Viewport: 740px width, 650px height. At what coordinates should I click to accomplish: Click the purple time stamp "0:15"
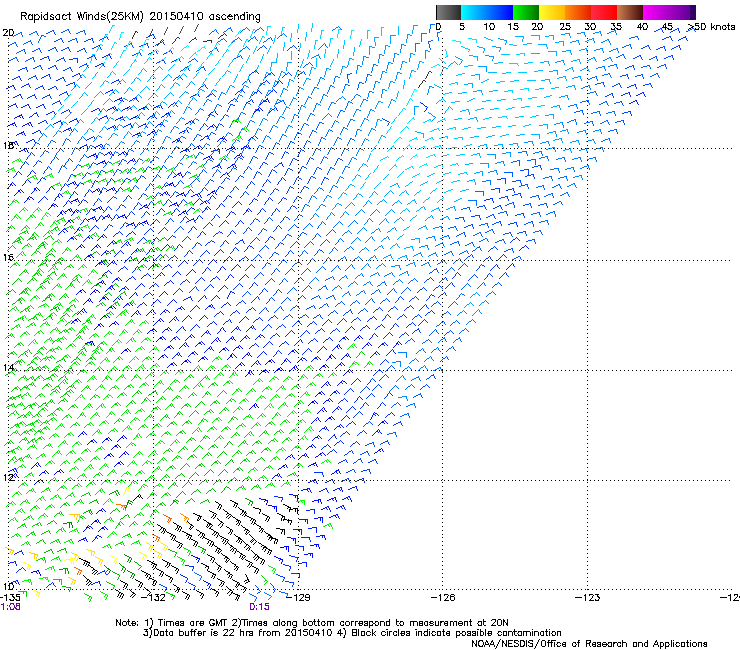260,607
